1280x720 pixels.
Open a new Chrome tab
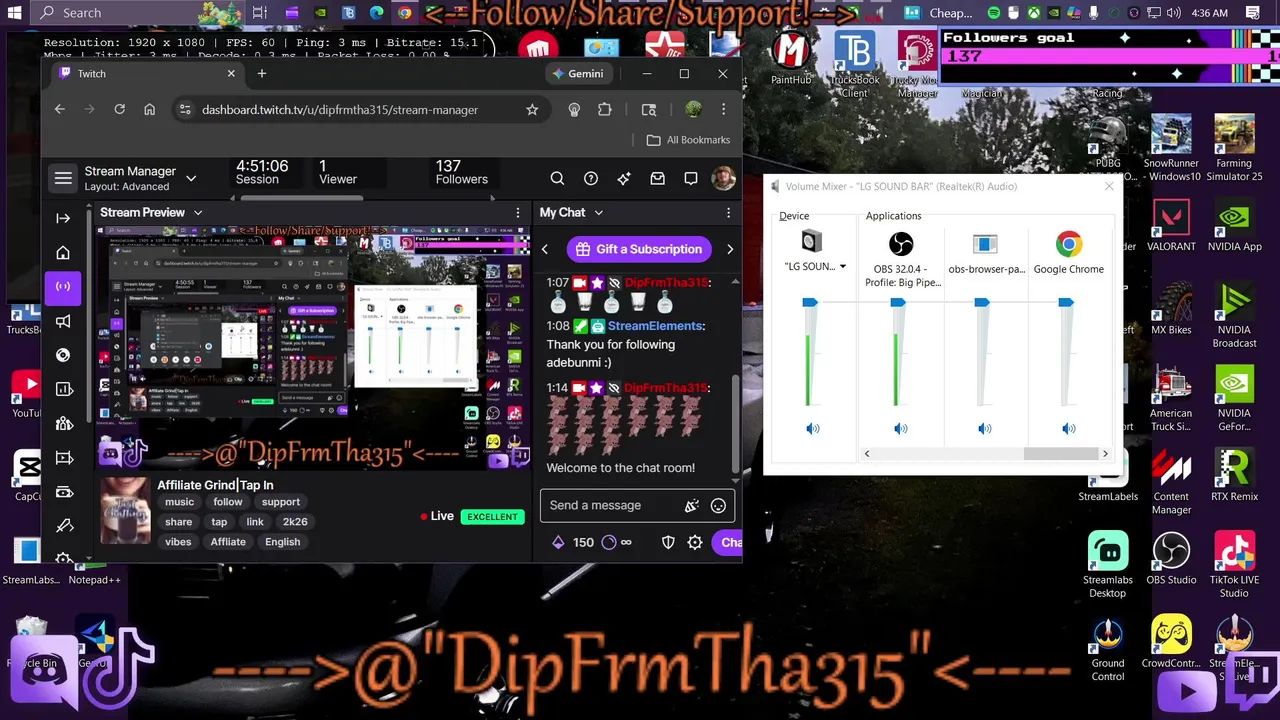tap(262, 73)
